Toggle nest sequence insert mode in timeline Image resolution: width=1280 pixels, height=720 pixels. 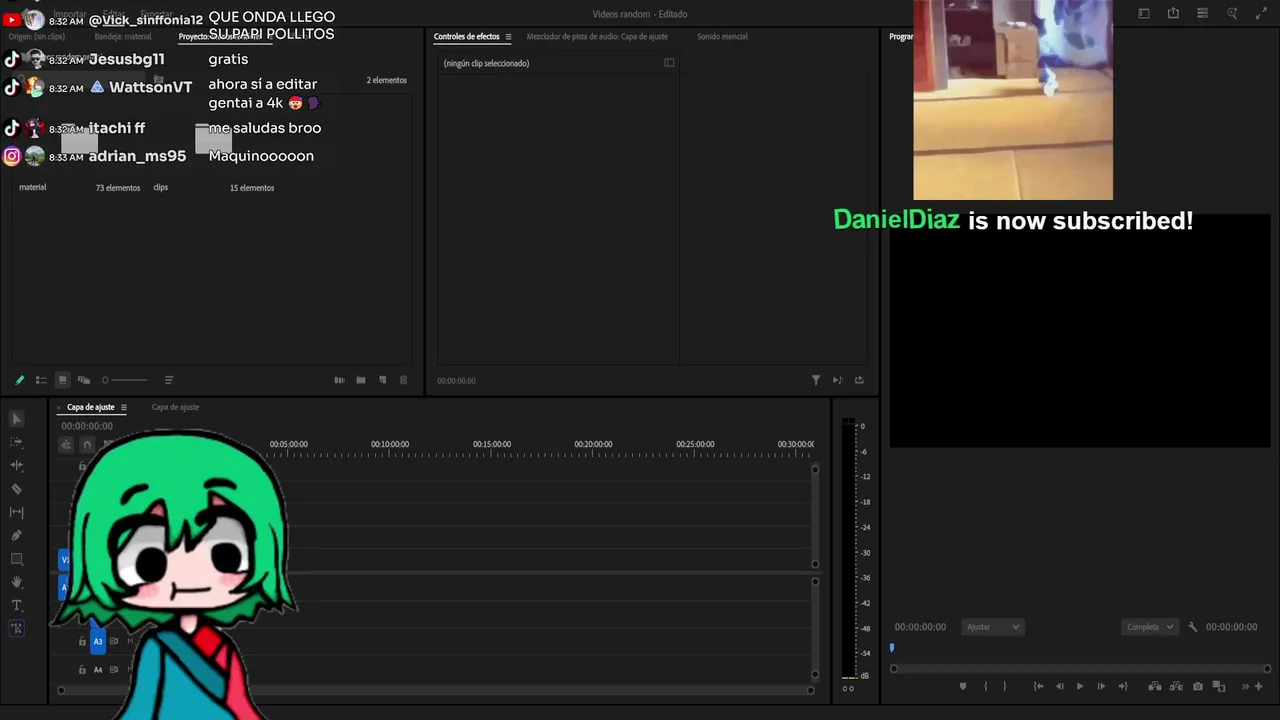[66, 445]
